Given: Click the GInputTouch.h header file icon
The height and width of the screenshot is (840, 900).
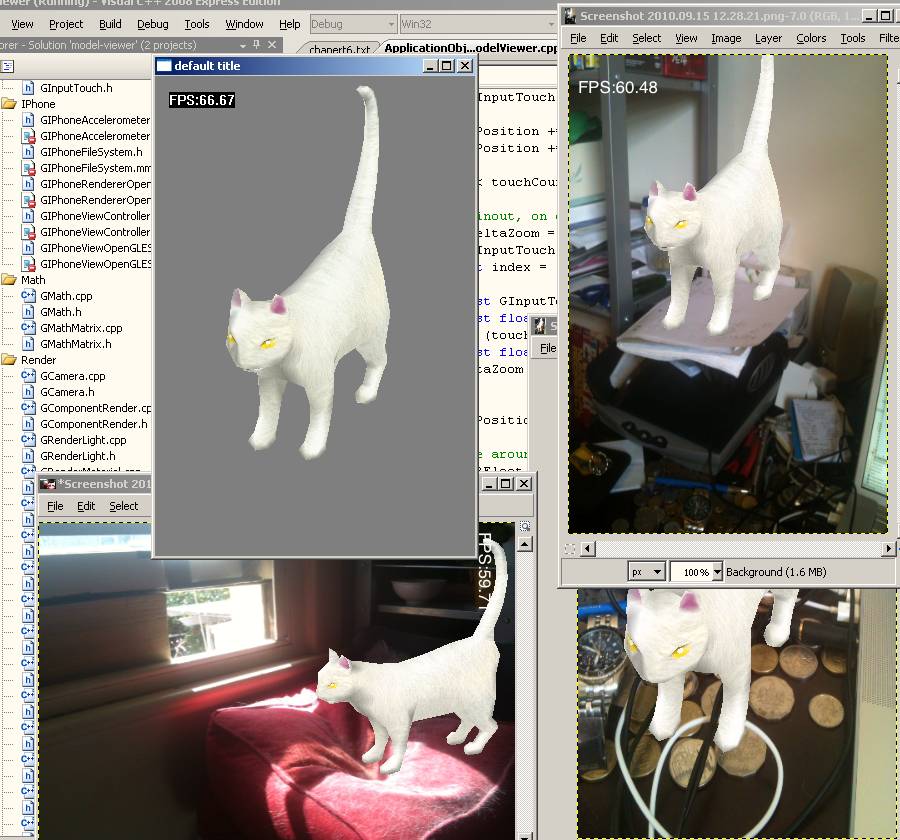Looking at the screenshot, I should click(x=28, y=88).
